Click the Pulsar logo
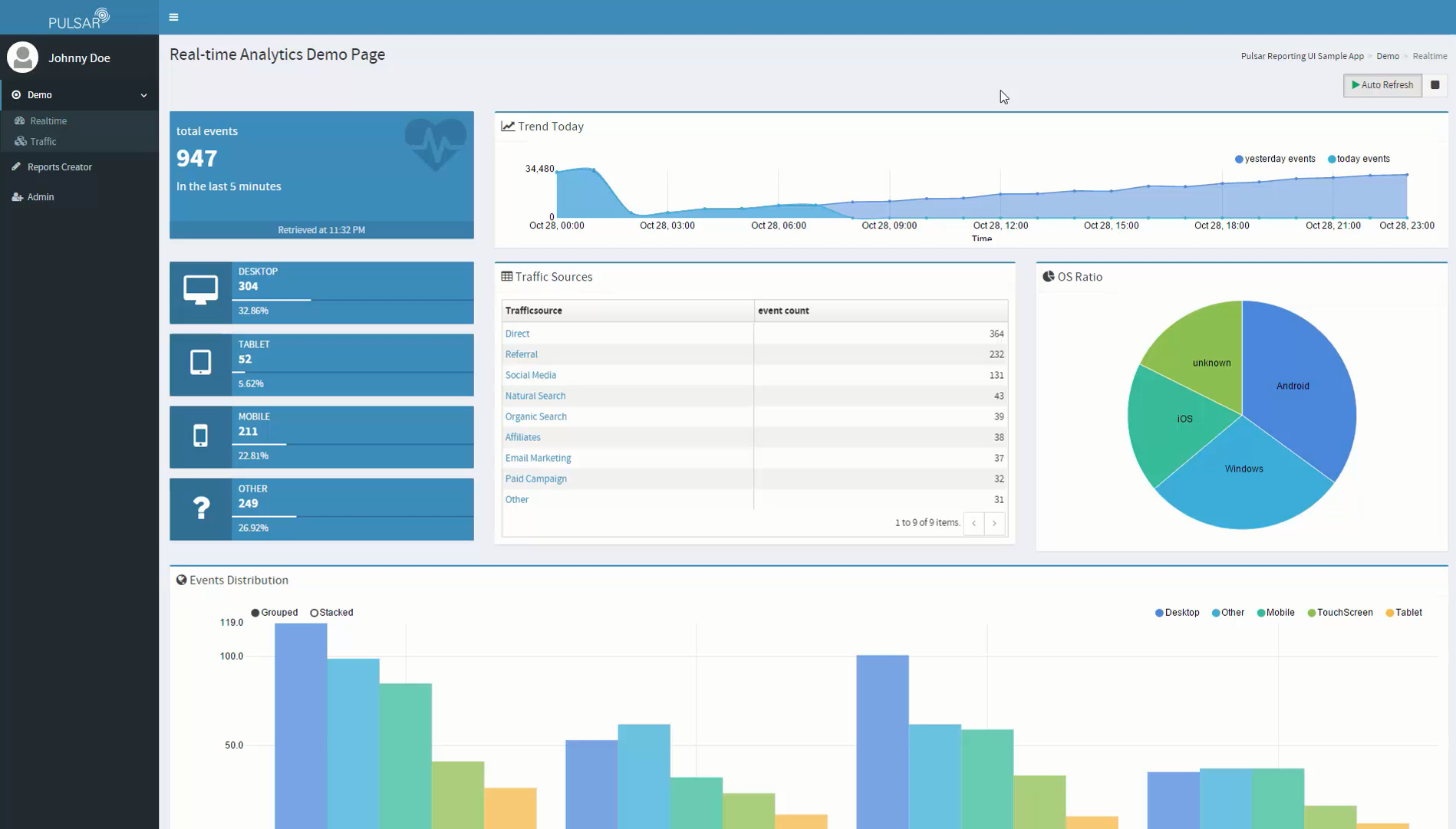This screenshot has width=1456, height=829. (x=79, y=18)
